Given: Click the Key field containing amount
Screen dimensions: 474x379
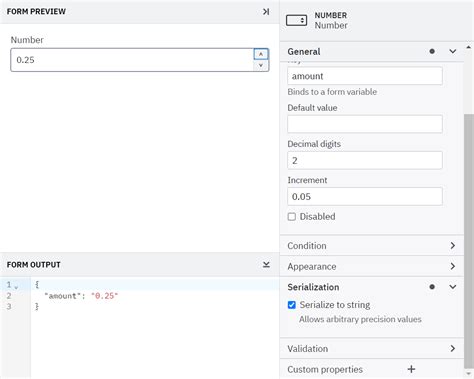Looking at the screenshot, I should pyautogui.click(x=365, y=76).
